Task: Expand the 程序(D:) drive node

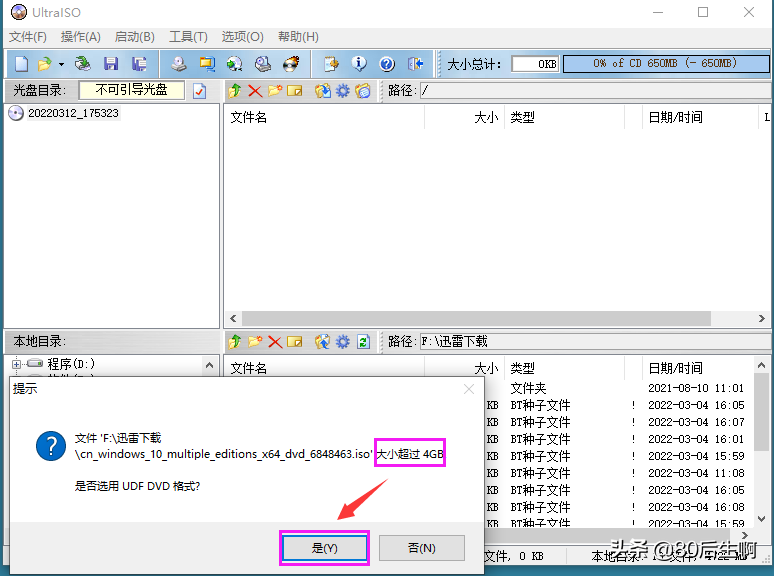Action: pos(16,364)
